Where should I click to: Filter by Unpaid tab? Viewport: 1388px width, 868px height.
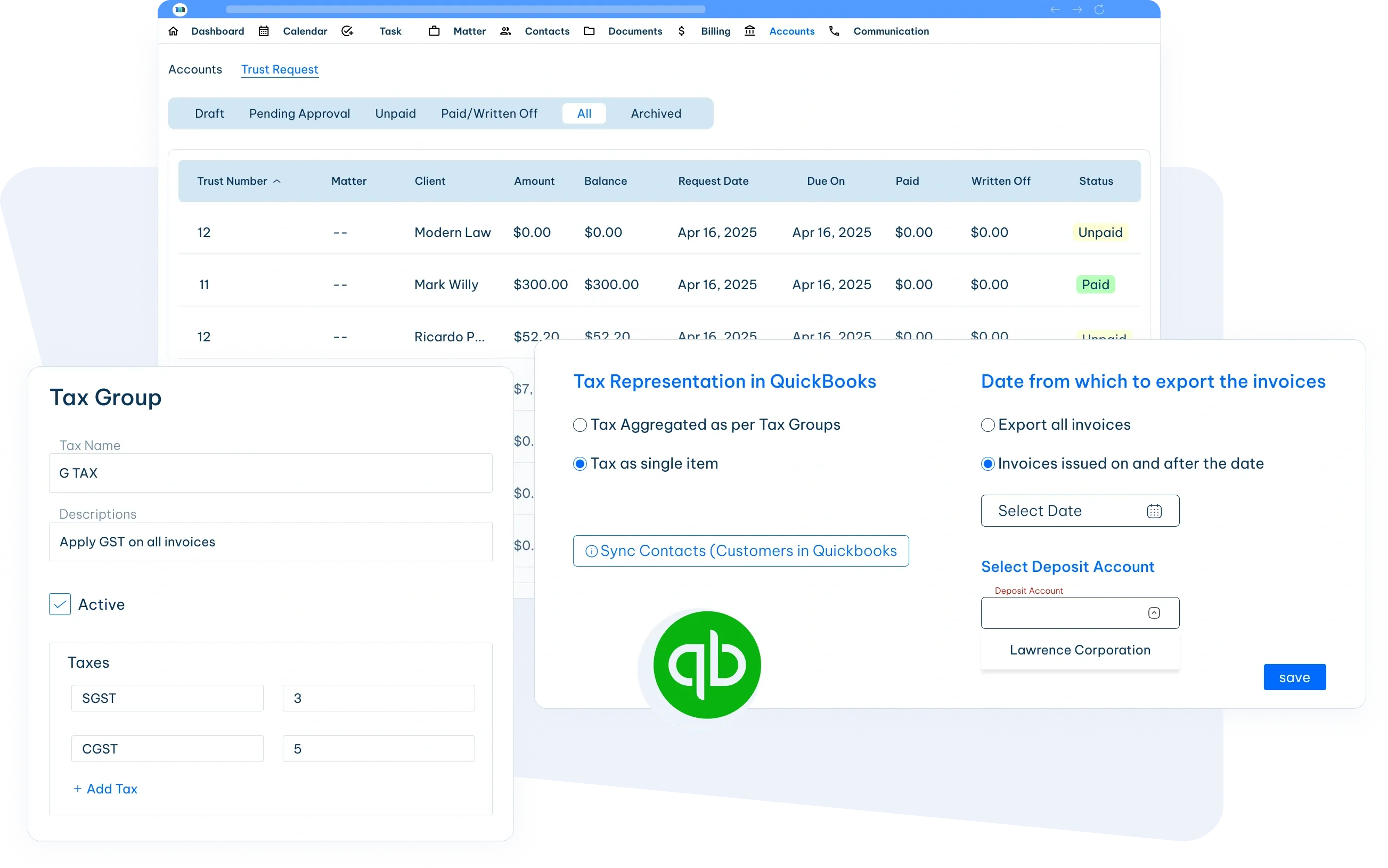tap(396, 113)
